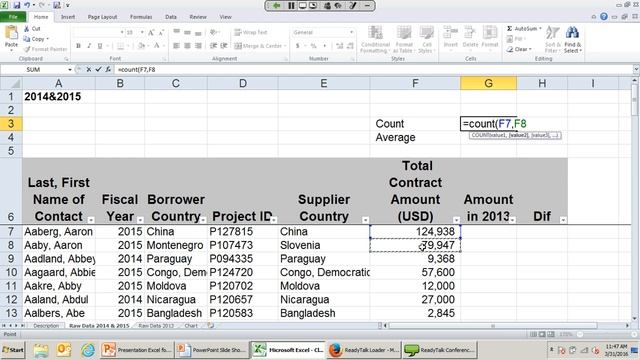The image size is (640, 360).
Task: Open filter dropdown for Borrower Country
Action: (x=203, y=220)
